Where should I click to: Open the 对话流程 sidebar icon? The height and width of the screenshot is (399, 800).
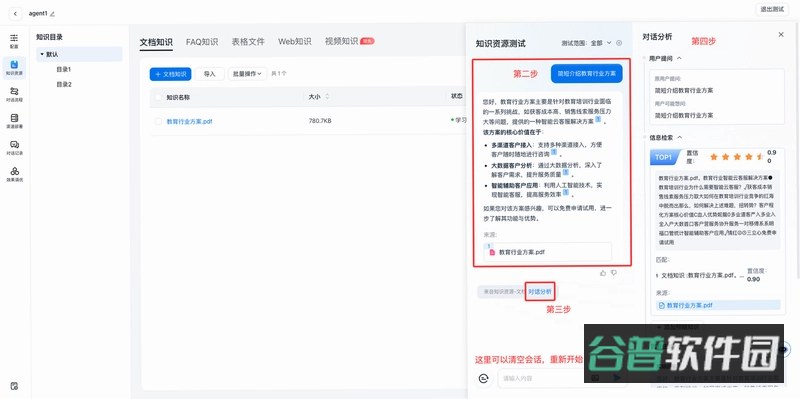click(14, 94)
